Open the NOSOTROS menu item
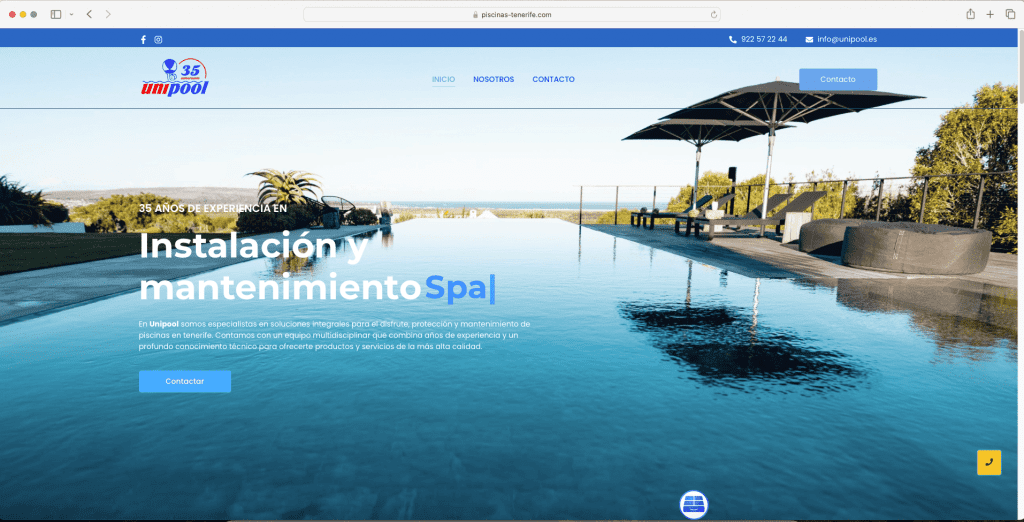This screenshot has height=522, width=1024. 493,79
